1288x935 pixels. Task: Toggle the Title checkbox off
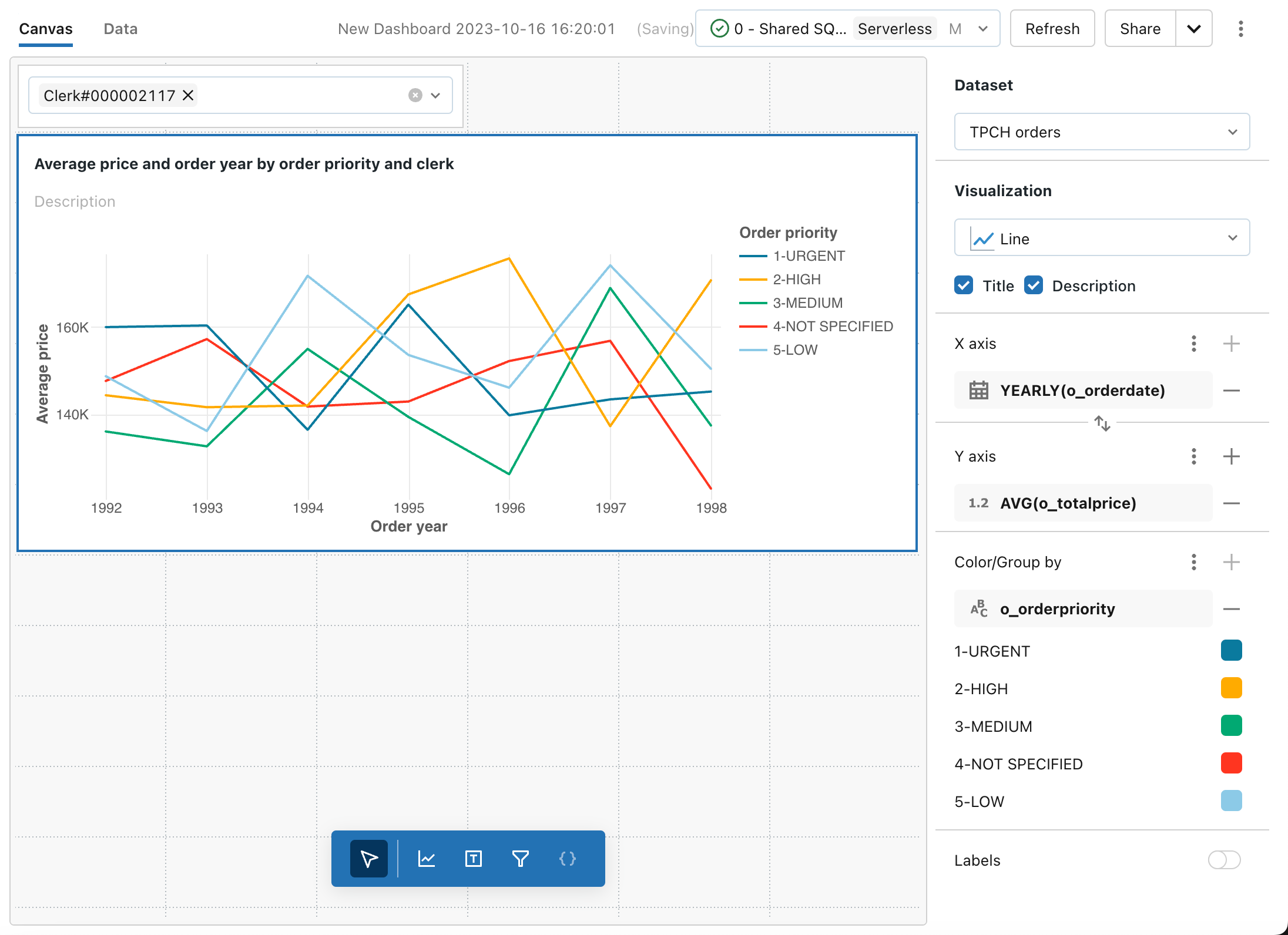962,285
